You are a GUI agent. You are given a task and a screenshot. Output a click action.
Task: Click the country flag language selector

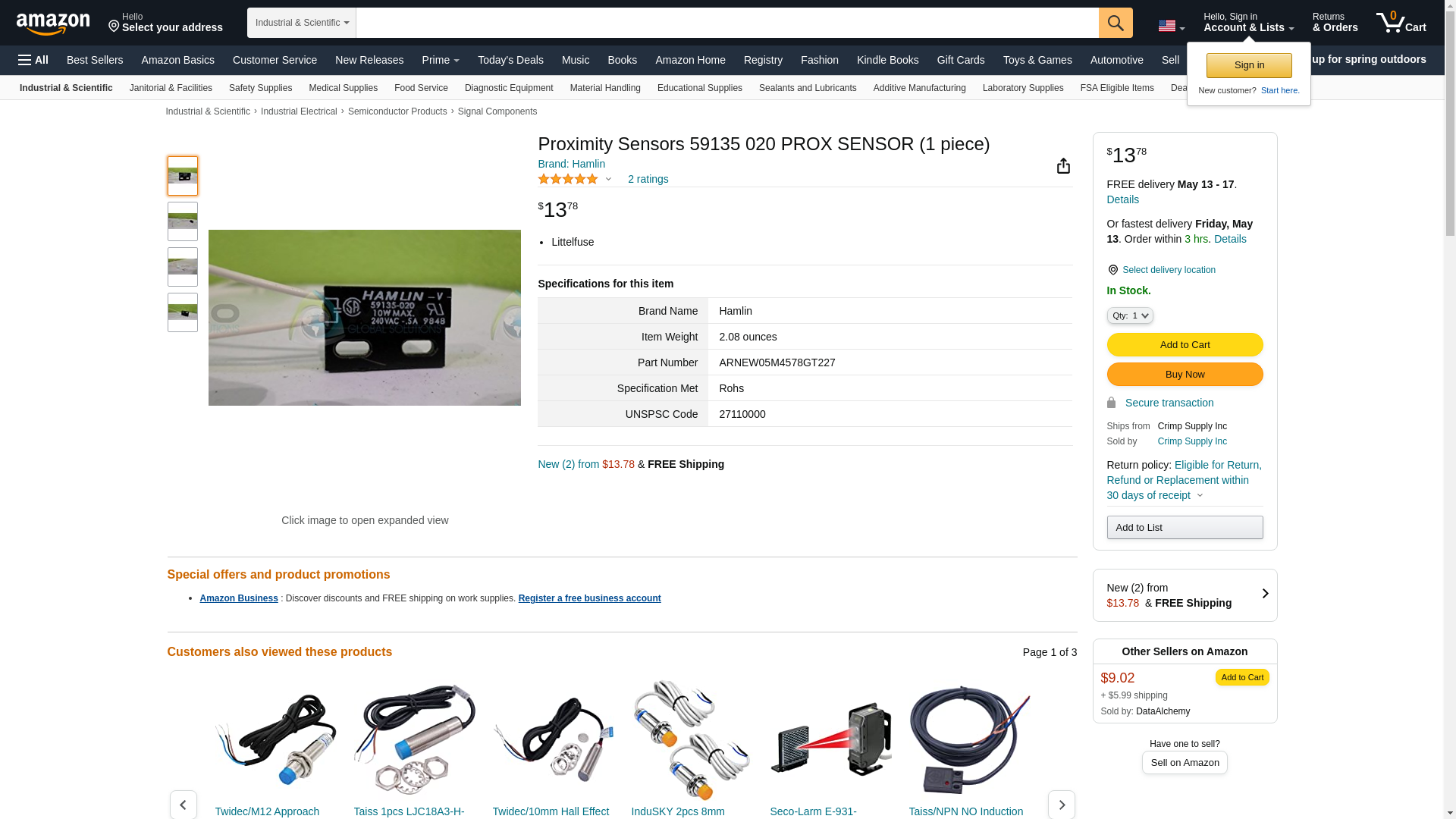pos(1171,26)
